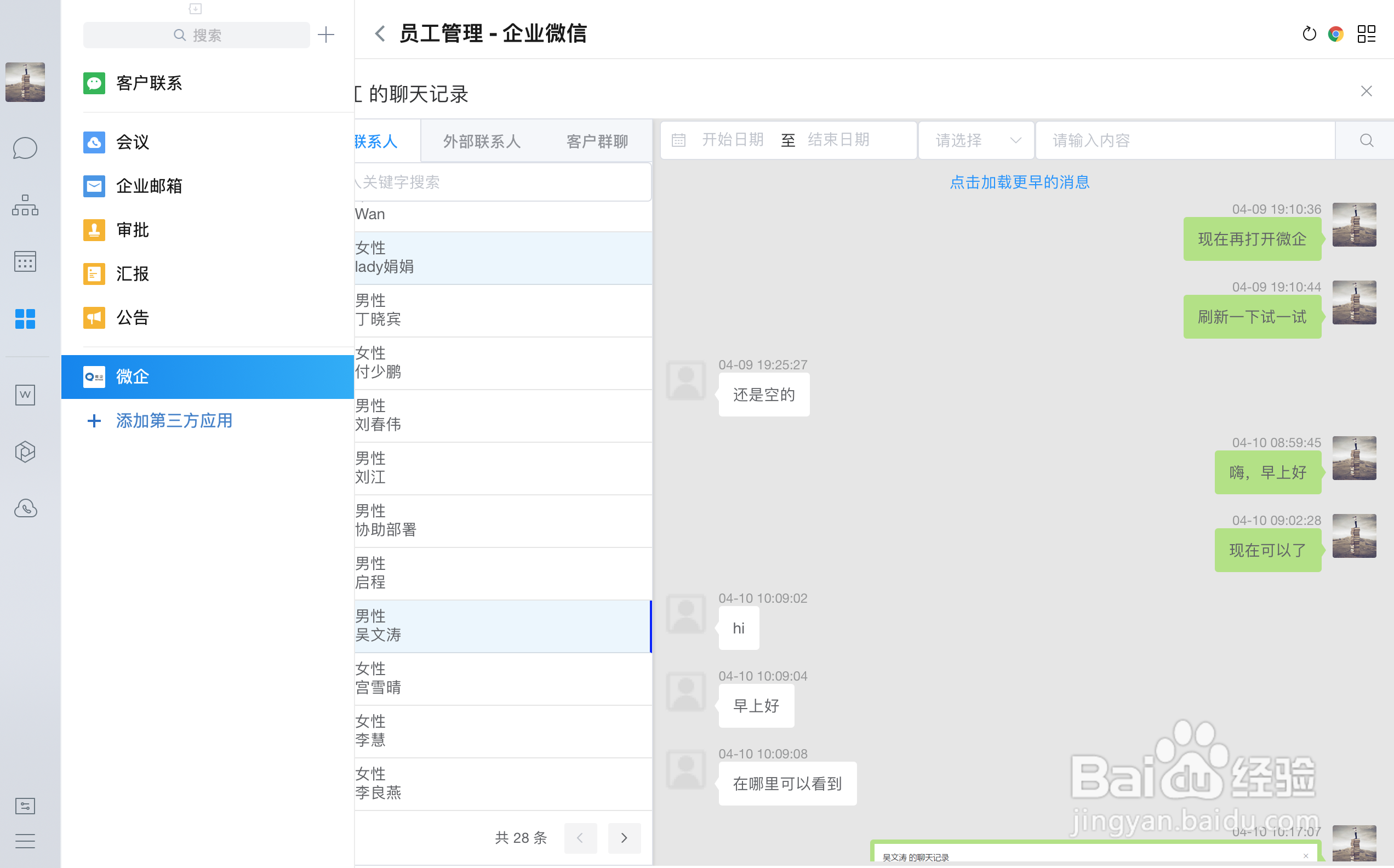Viewport: 1394px width, 868px height.
Task: Click message bubble 刷新一下试一试
Action: pos(1252,316)
